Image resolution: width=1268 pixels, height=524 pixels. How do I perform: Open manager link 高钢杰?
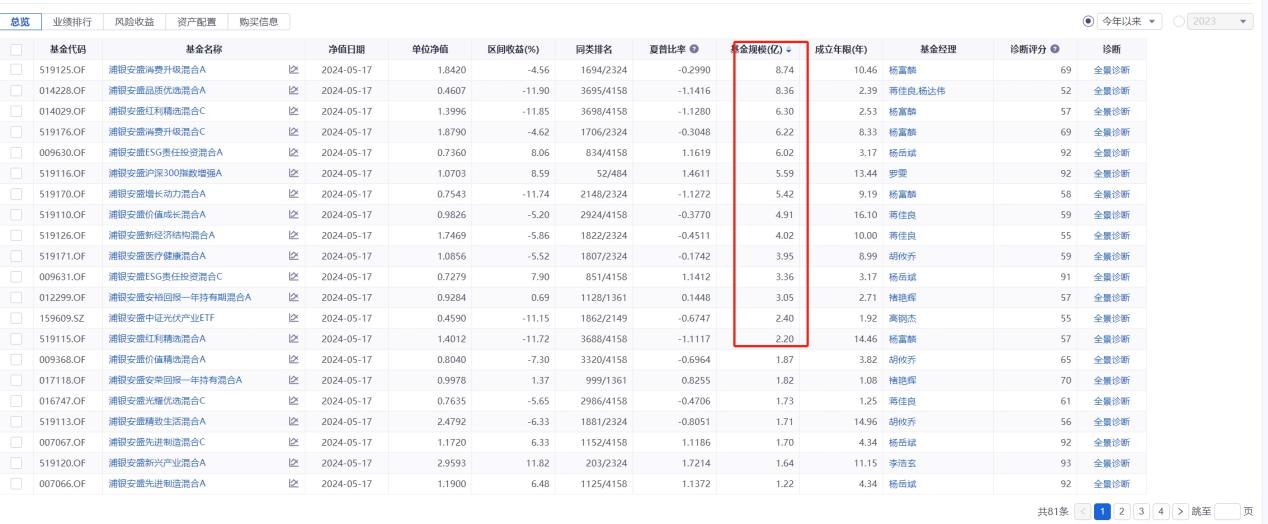pos(903,318)
